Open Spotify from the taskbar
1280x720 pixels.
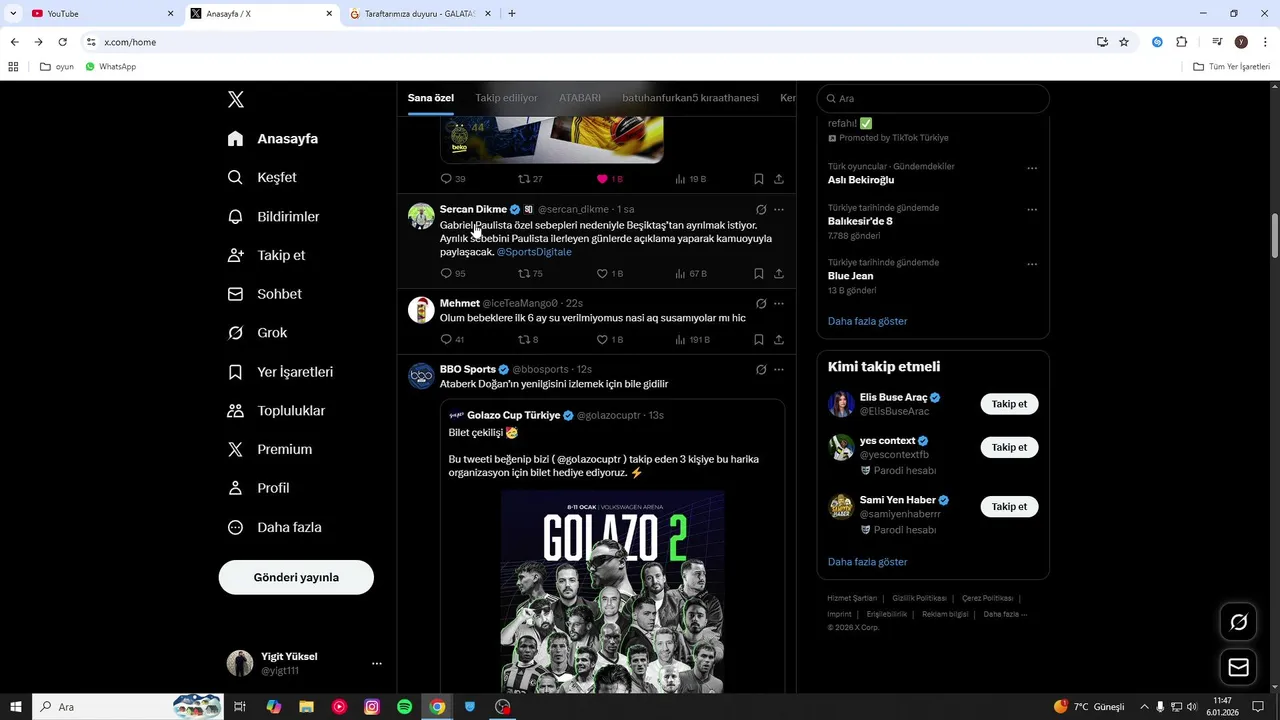404,707
